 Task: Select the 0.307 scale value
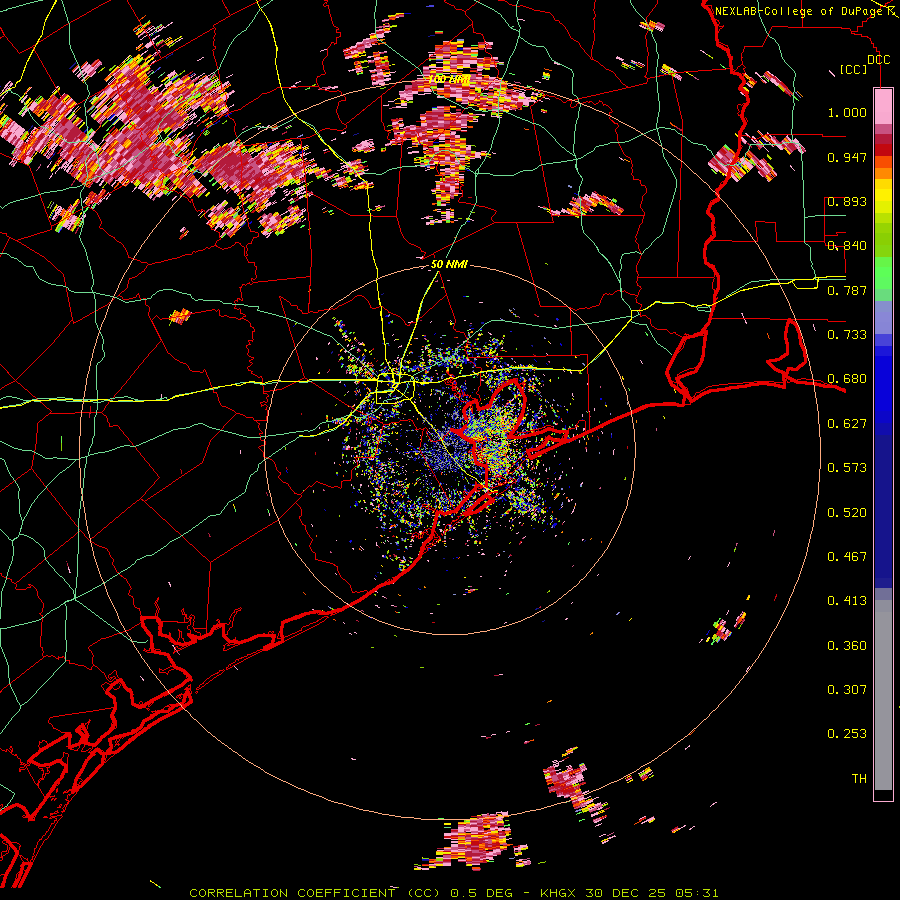point(847,690)
